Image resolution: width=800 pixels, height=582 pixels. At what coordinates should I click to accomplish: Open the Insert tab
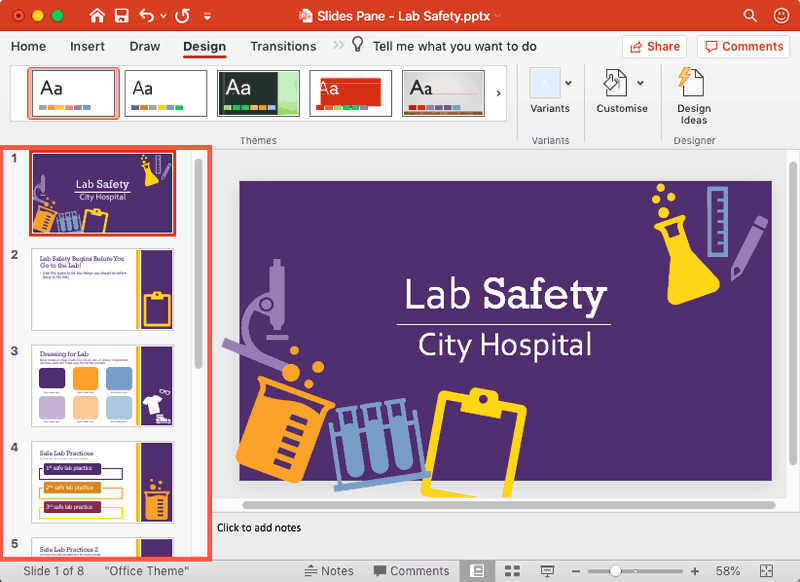[x=88, y=46]
